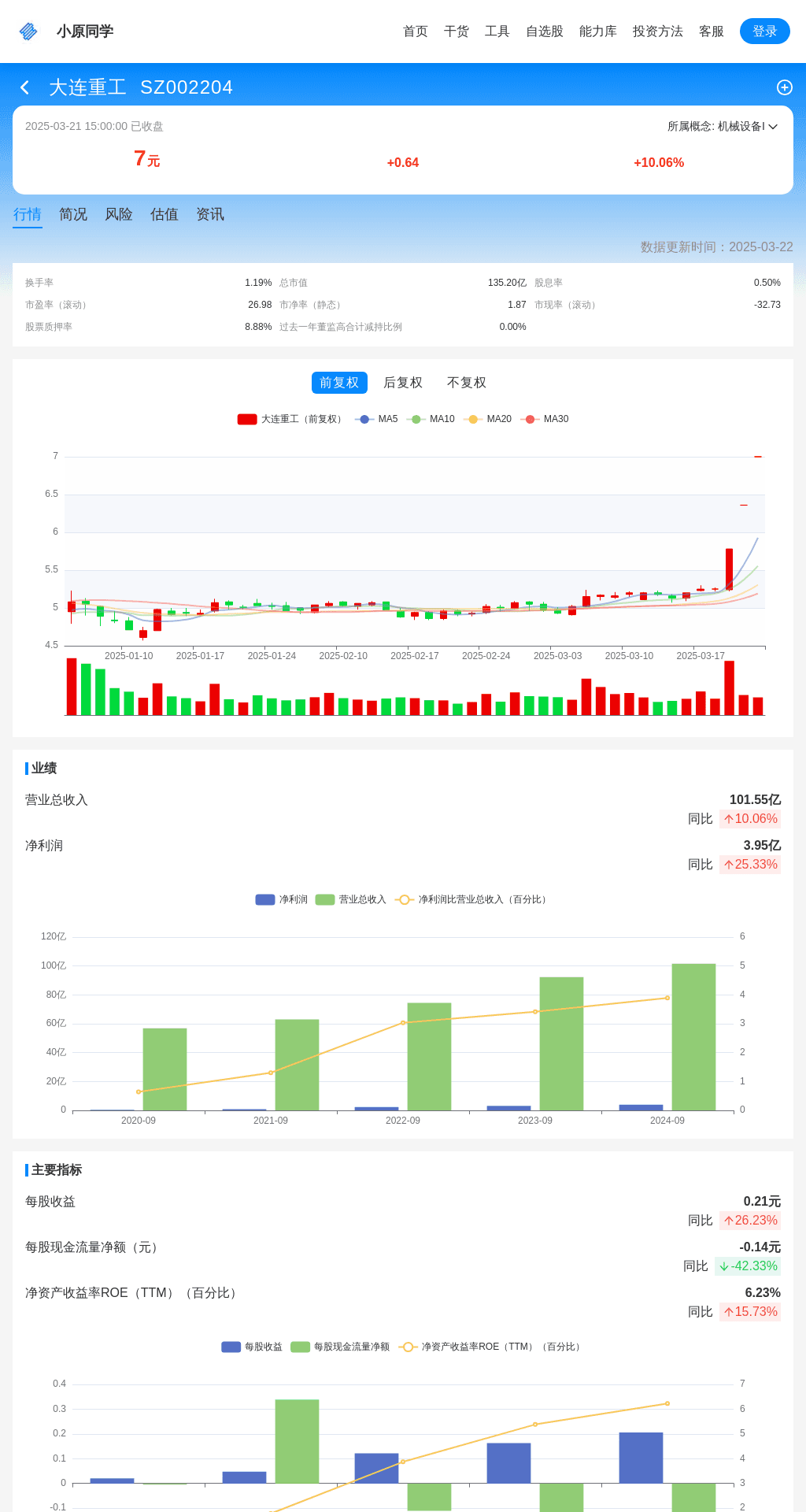Toggle 每股收益 legend in 主要指标 chart
The width and height of the screenshot is (806, 1512).
coord(252,1347)
